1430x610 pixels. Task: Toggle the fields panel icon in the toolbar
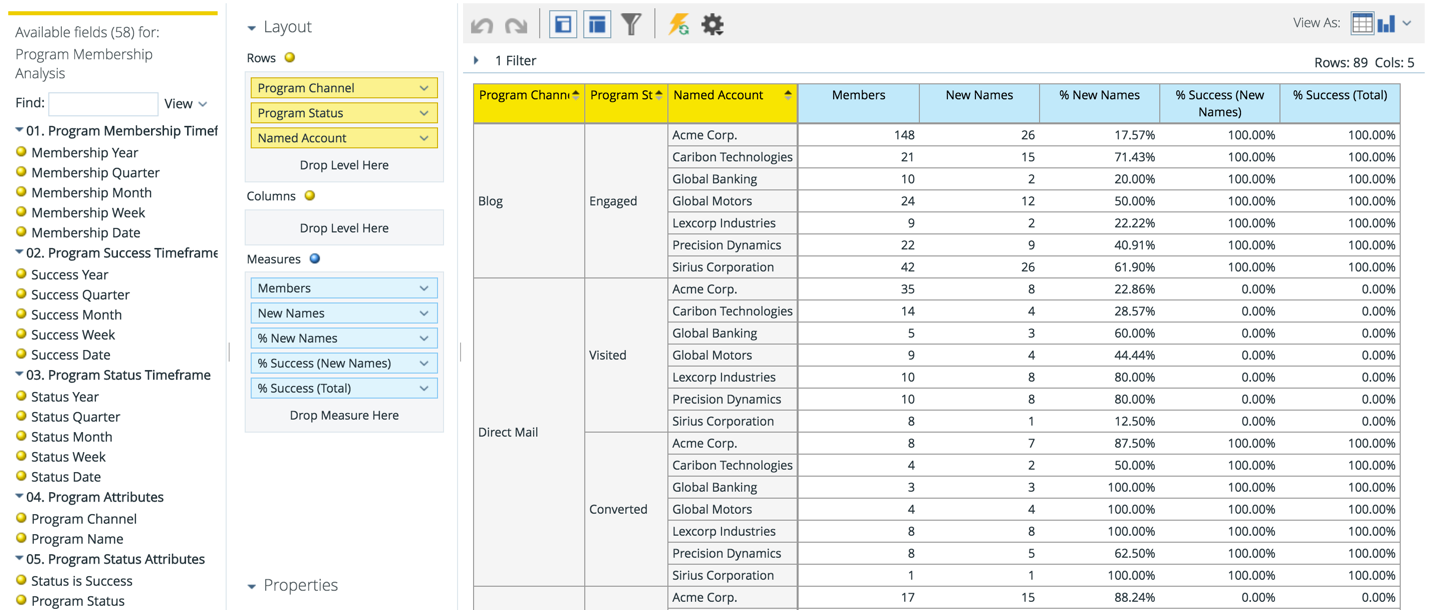pyautogui.click(x=563, y=24)
